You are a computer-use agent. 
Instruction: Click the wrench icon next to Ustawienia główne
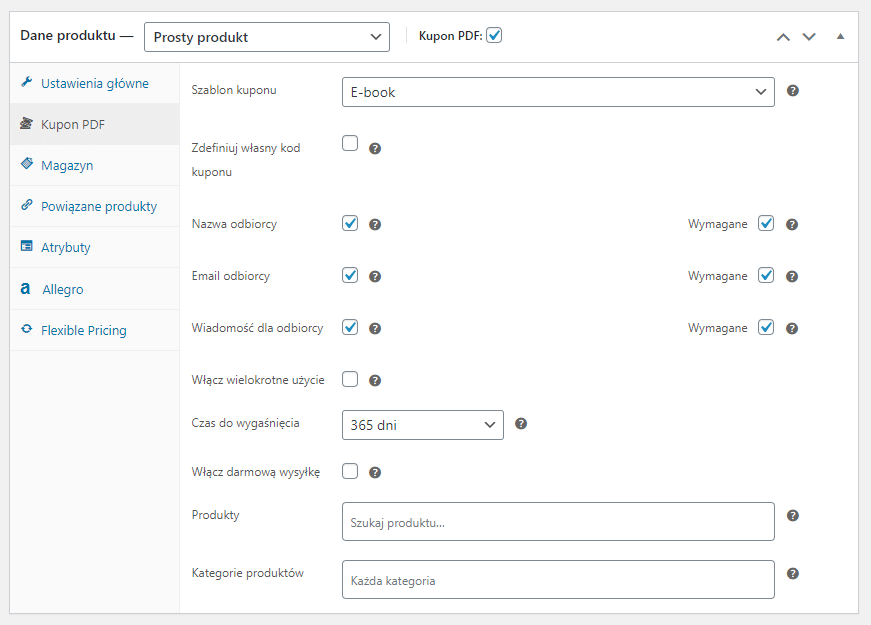click(28, 84)
